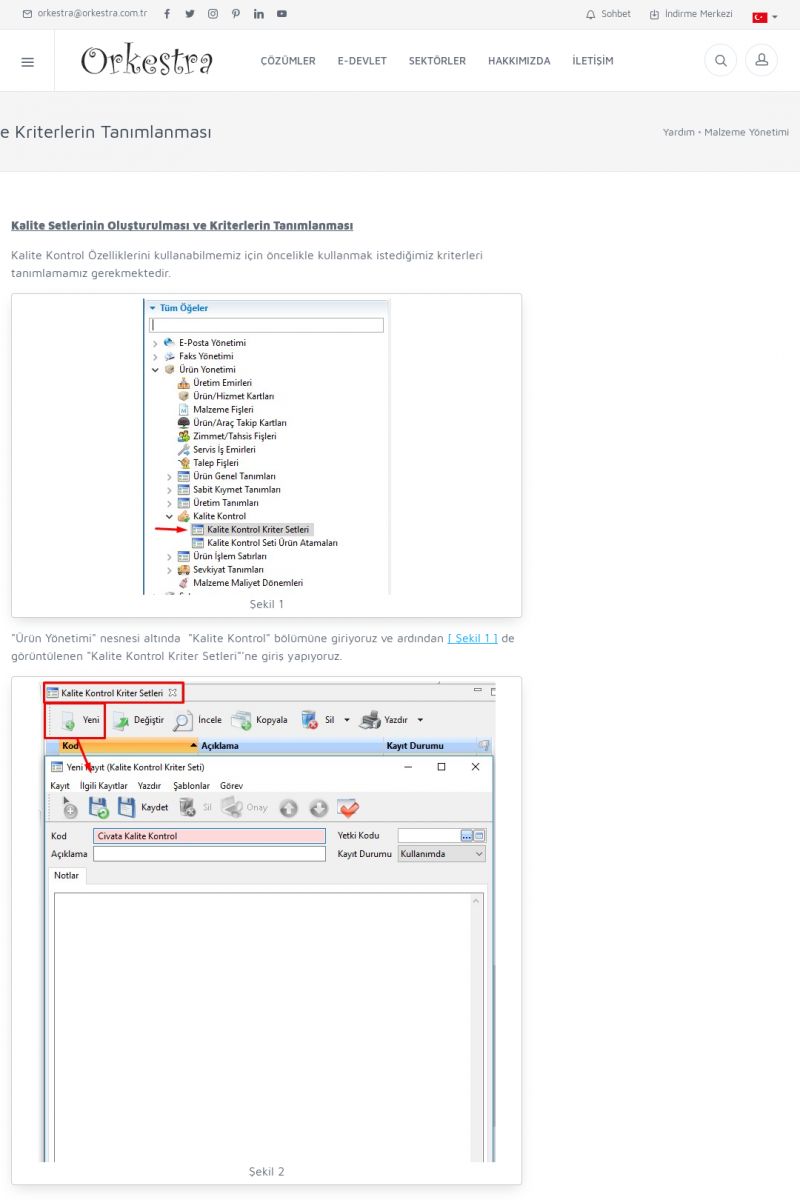Viewport: 800px width, 1200px height.
Task: Click the [ Şekil 1 ] reference link
Action: coord(472,638)
